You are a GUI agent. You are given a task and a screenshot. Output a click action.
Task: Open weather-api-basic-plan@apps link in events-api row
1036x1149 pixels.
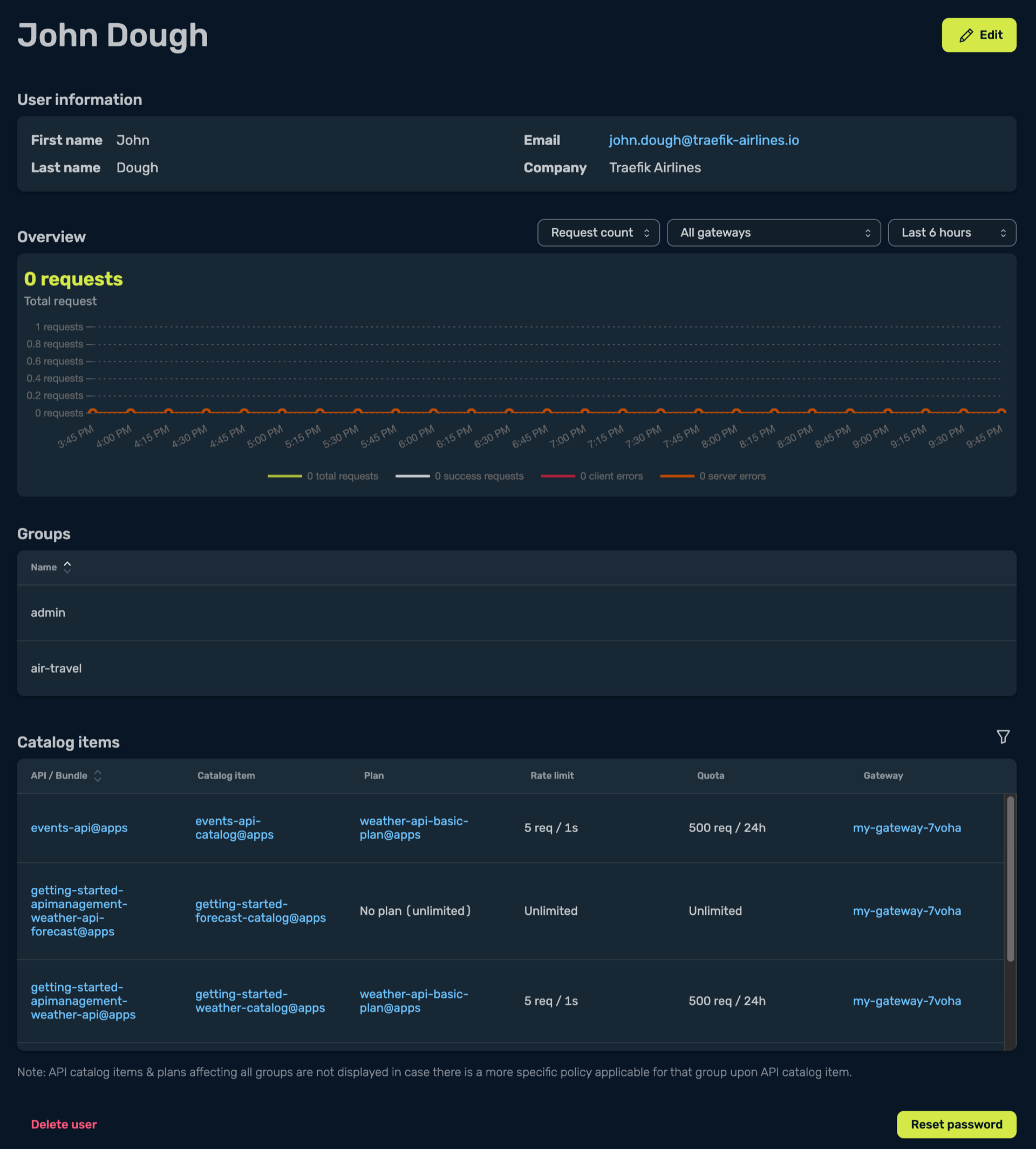pyautogui.click(x=414, y=828)
